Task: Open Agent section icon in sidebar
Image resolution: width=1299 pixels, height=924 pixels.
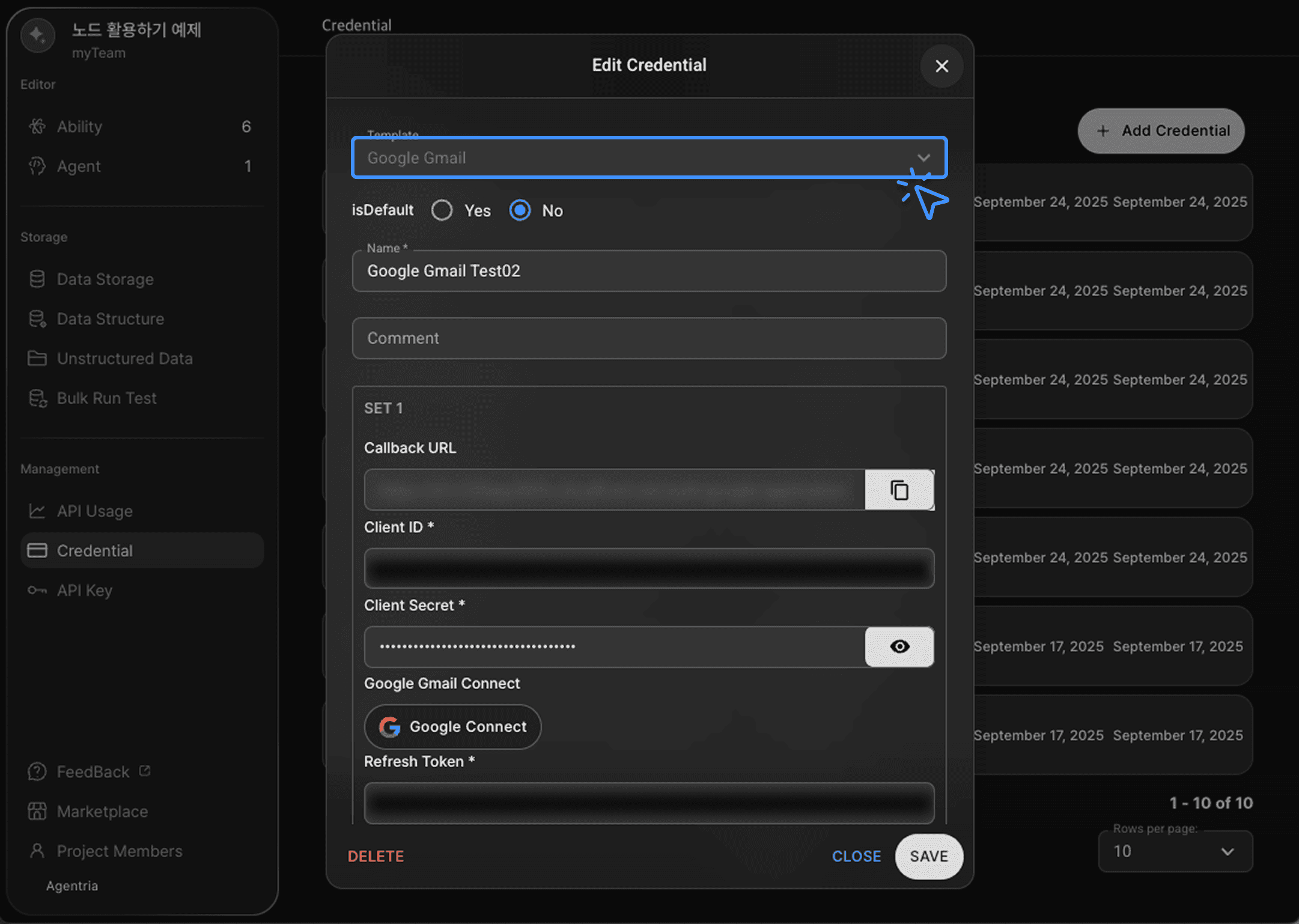Action: tap(37, 166)
